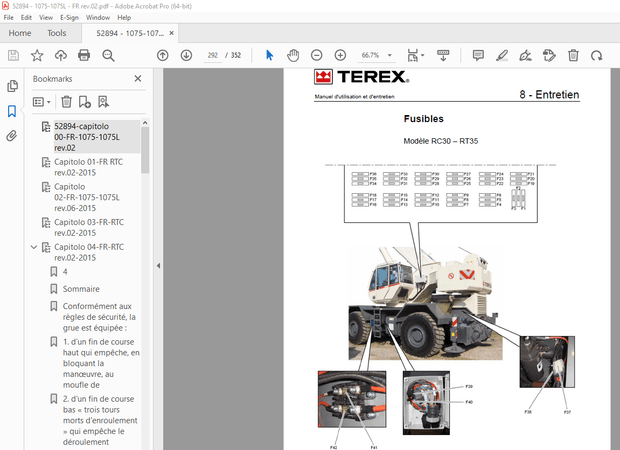
Task: Toggle the Bookmarks panel in the sidebar
Action: point(12,111)
